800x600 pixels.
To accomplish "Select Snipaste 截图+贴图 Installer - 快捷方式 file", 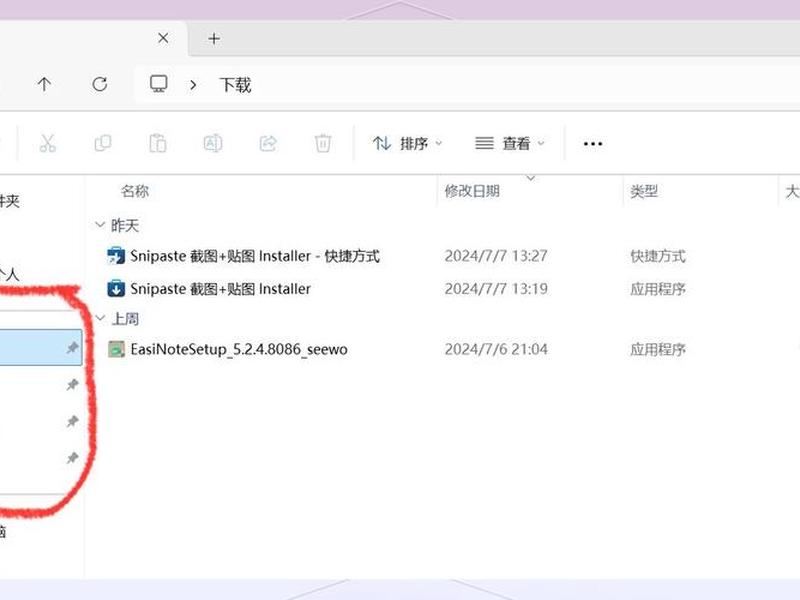I will point(255,256).
